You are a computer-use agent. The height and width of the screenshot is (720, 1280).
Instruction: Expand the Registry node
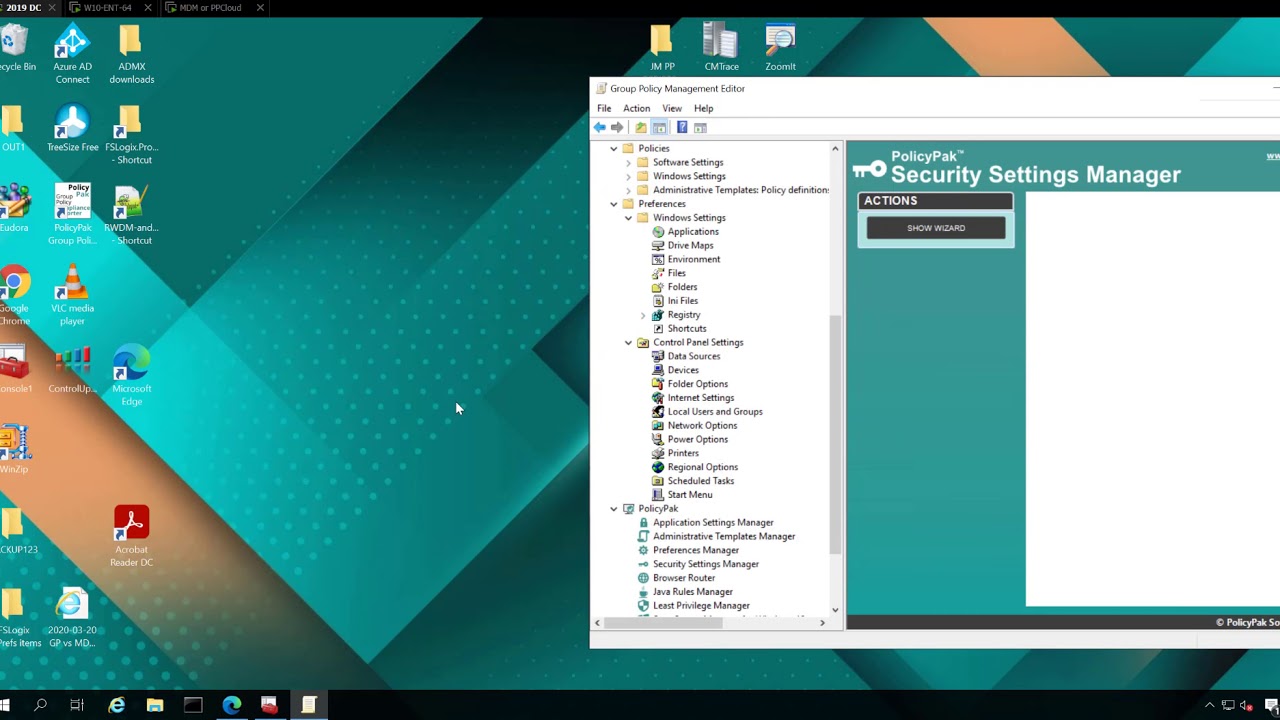pyautogui.click(x=643, y=316)
